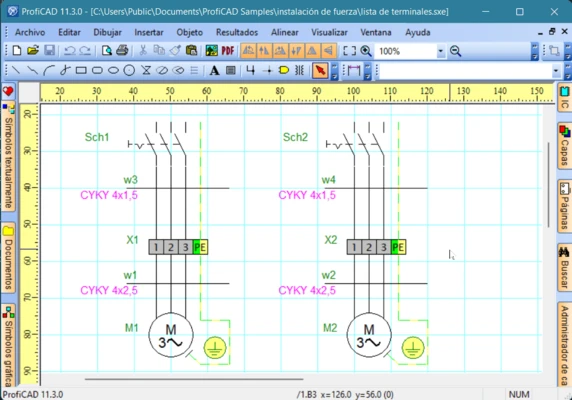The height and width of the screenshot is (400, 572).
Task: Open the Objeto menu
Action: [189, 32]
